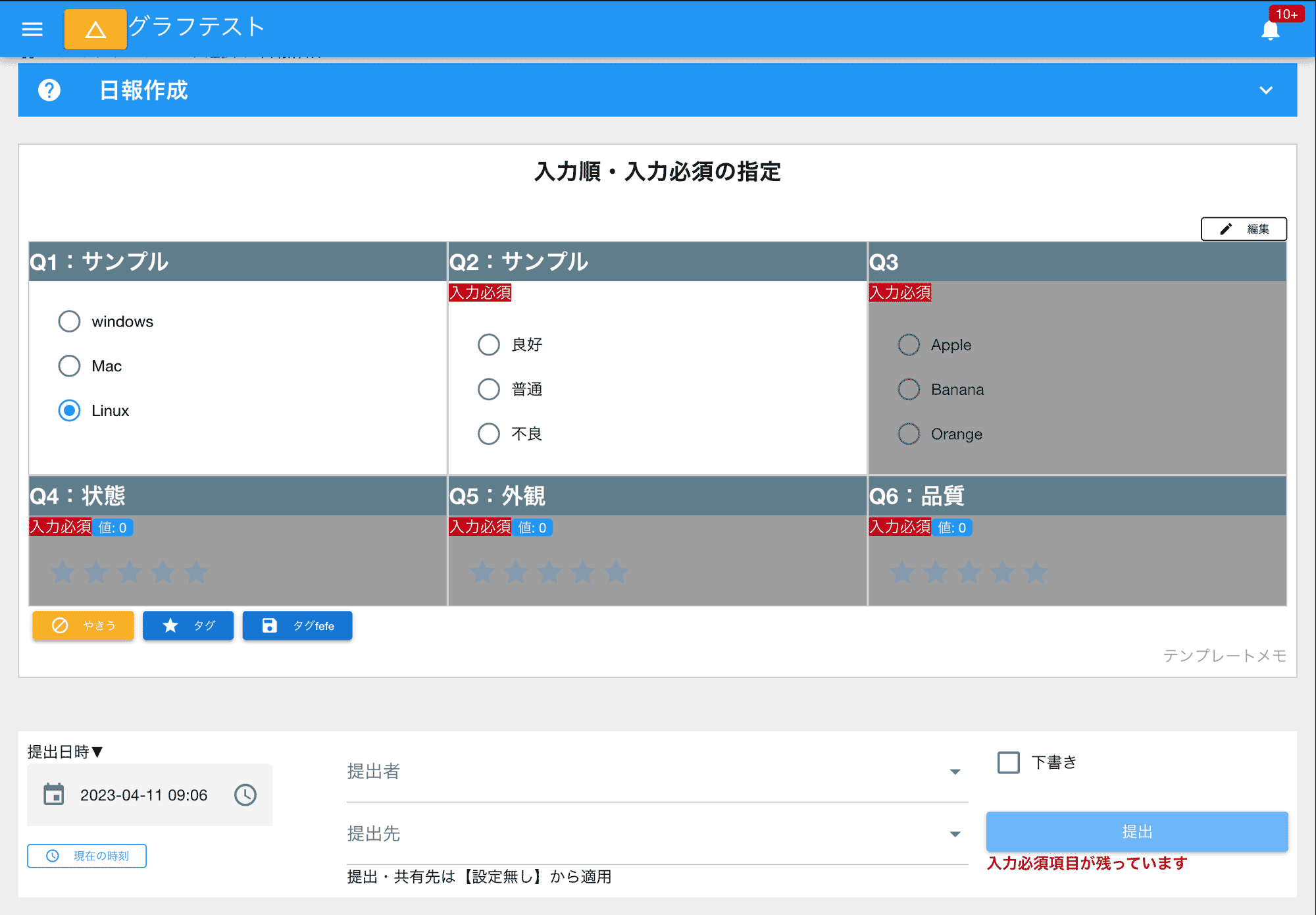This screenshot has width=1316, height=915.
Task: Enable the 下書き draft checkbox
Action: point(1007,762)
